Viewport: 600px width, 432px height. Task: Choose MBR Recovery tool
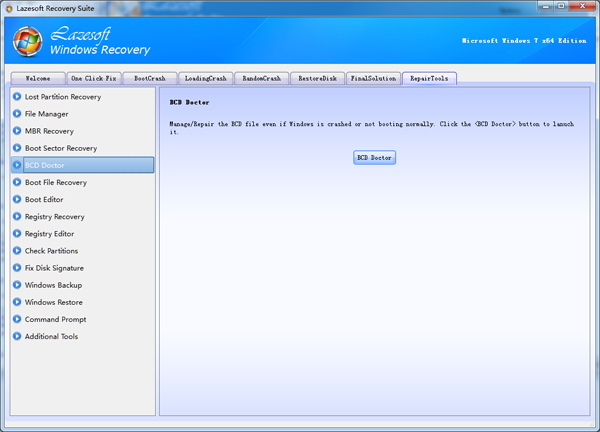click(49, 131)
